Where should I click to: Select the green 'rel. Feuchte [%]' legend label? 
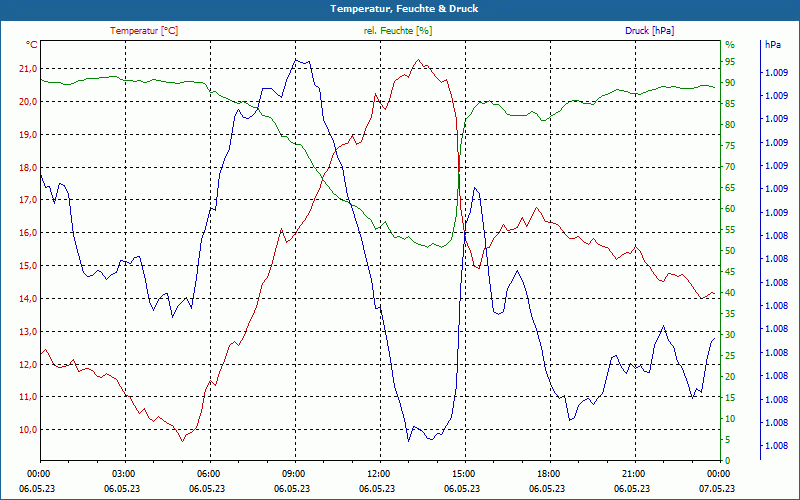[397, 31]
